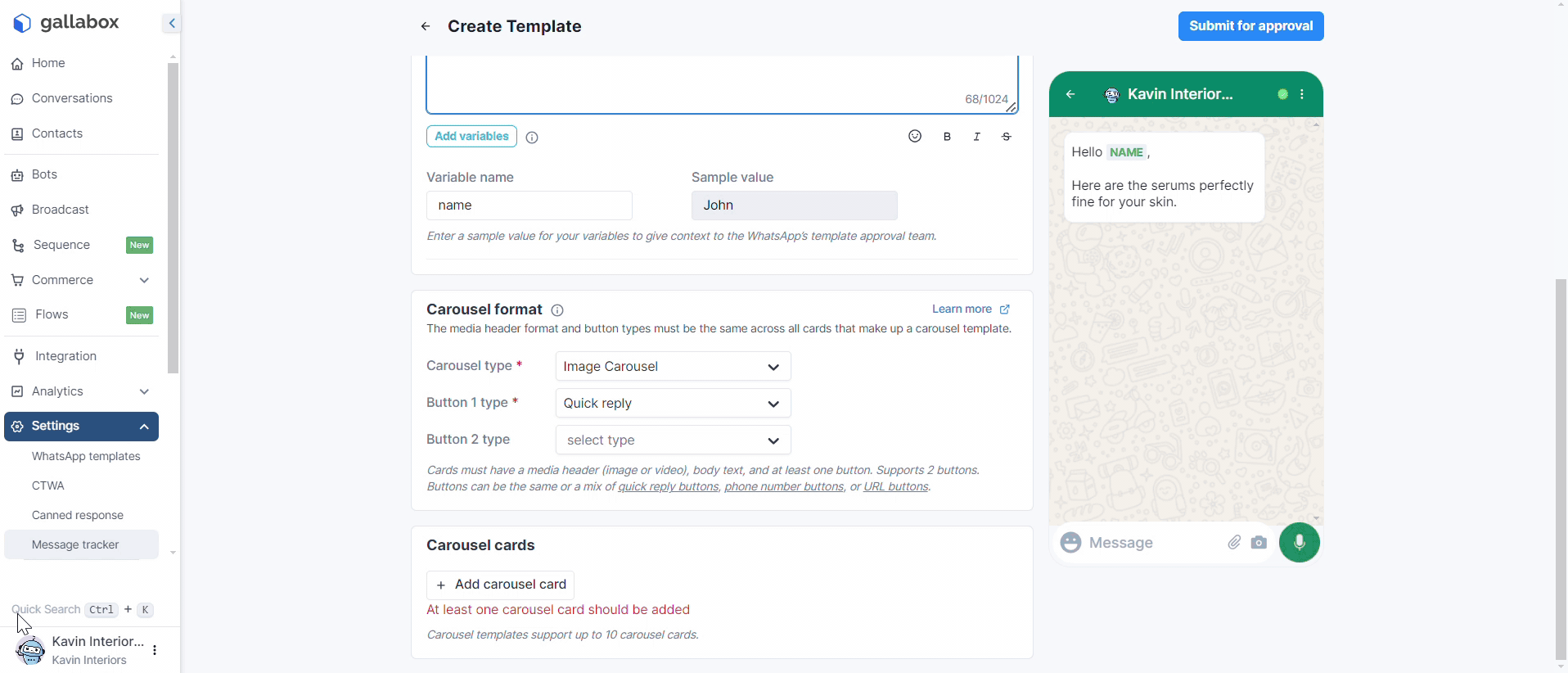Open the Button 1 type dropdown
Image resolution: width=1568 pixels, height=673 pixels.
tap(673, 404)
